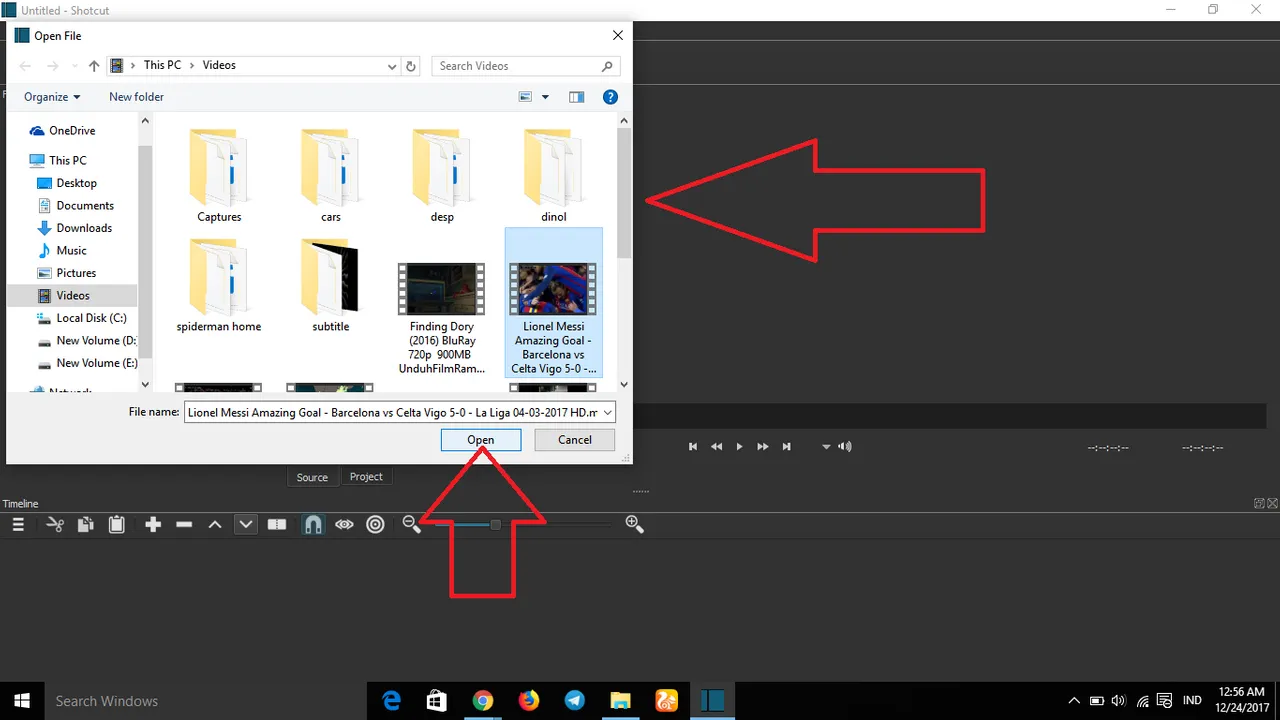The width and height of the screenshot is (1280, 720).
Task: Click the Up one level arrow
Action: [x=94, y=66]
